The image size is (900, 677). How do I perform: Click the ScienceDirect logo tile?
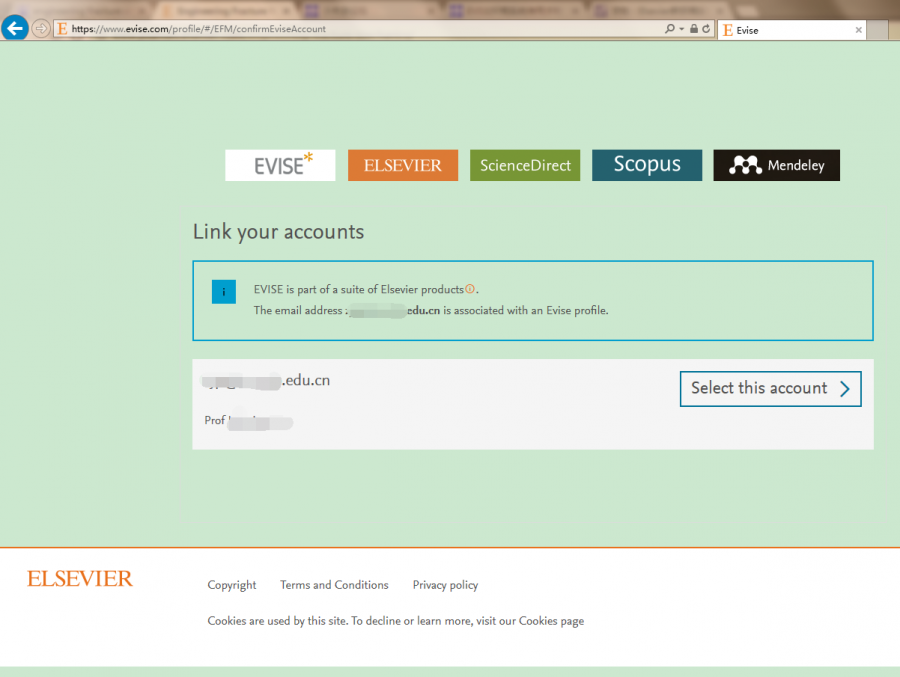[525, 165]
